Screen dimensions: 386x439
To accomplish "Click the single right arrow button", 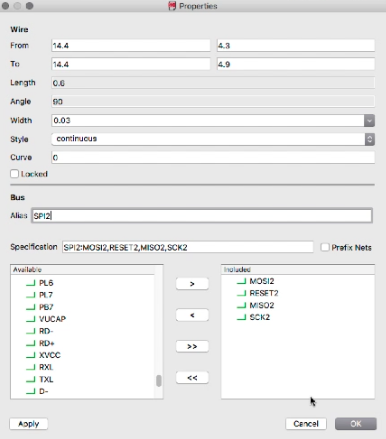I will pyautogui.click(x=192, y=284).
